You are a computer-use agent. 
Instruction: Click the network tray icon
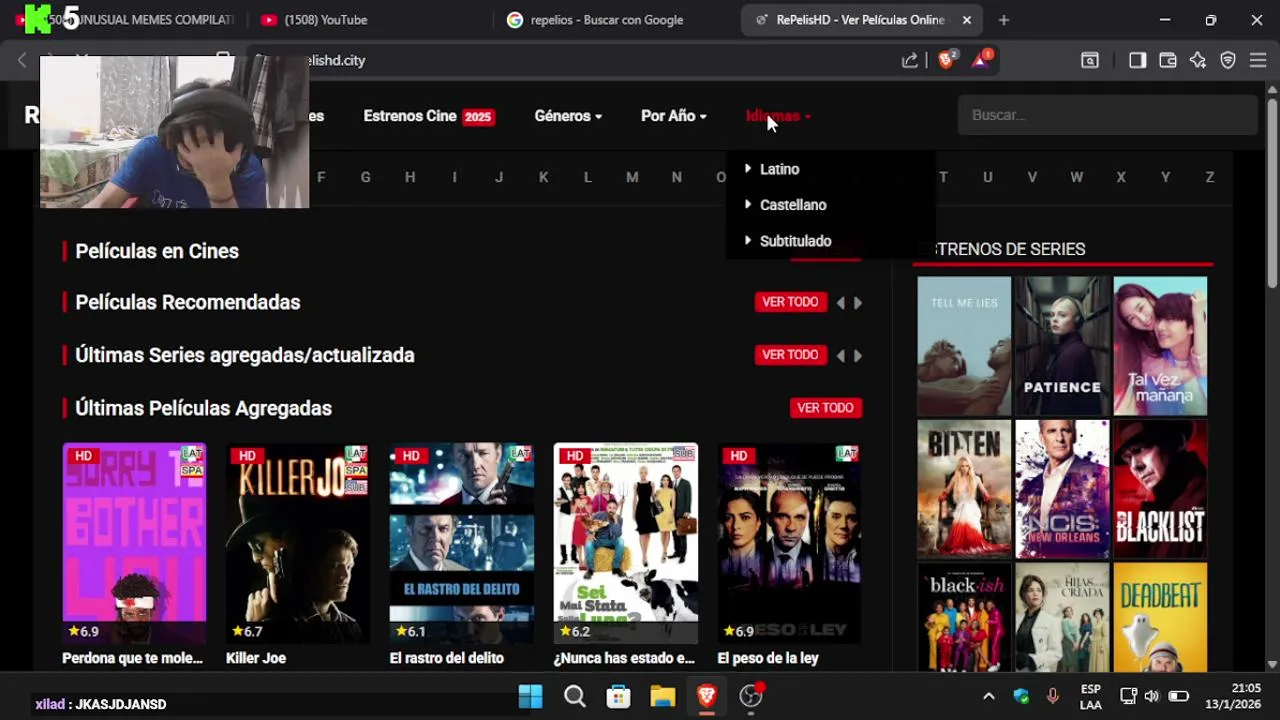coord(1128,697)
